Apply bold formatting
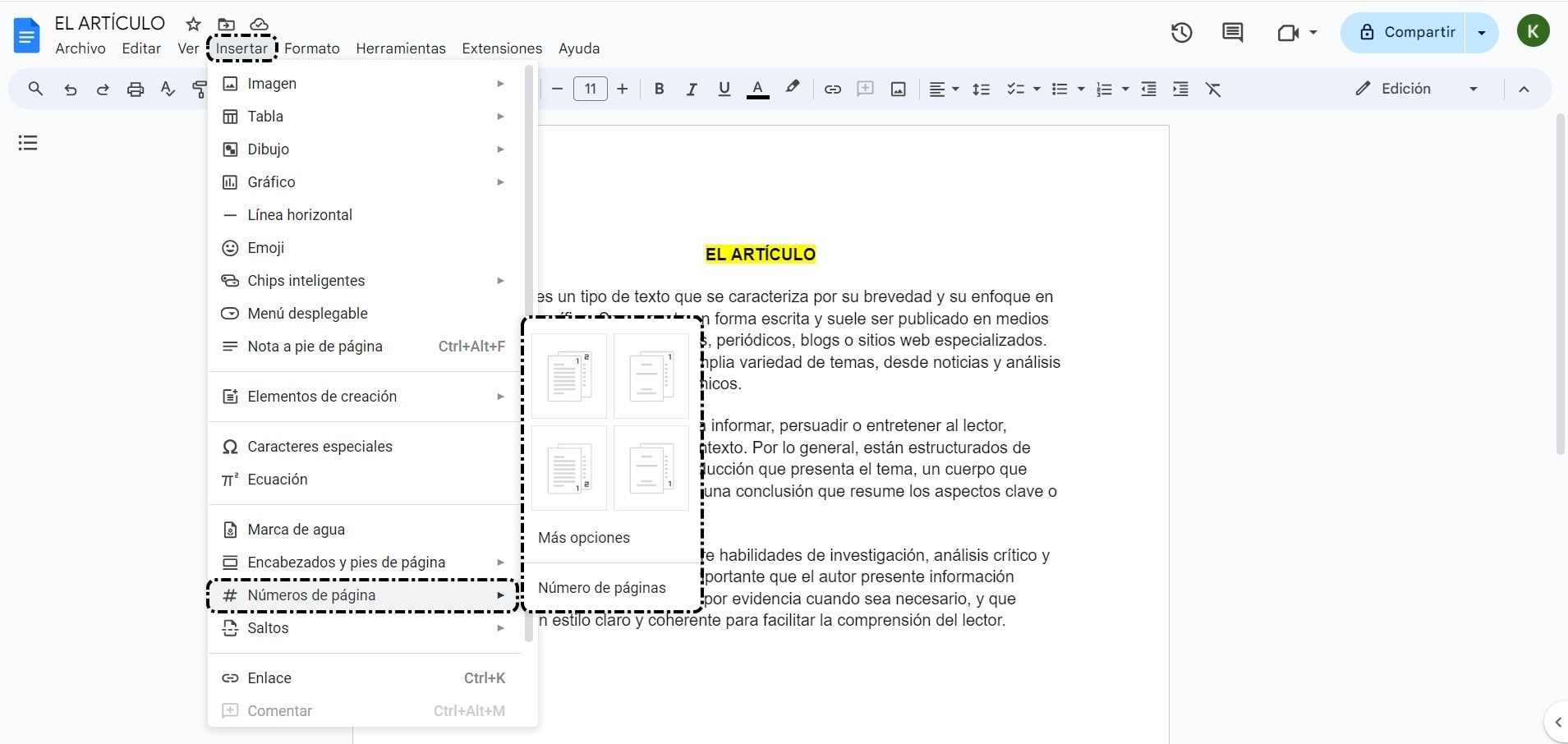Viewport: 1568px width, 744px height. 659,89
